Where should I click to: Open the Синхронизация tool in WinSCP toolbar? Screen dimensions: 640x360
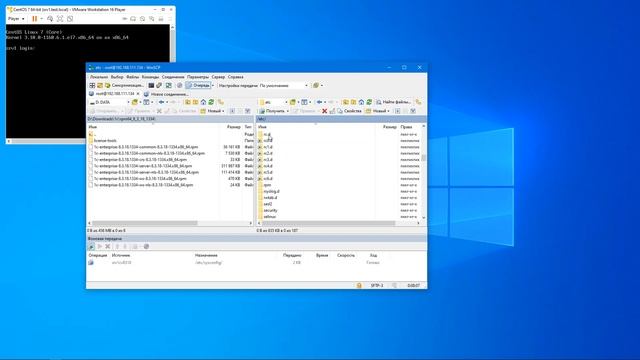click(x=125, y=85)
